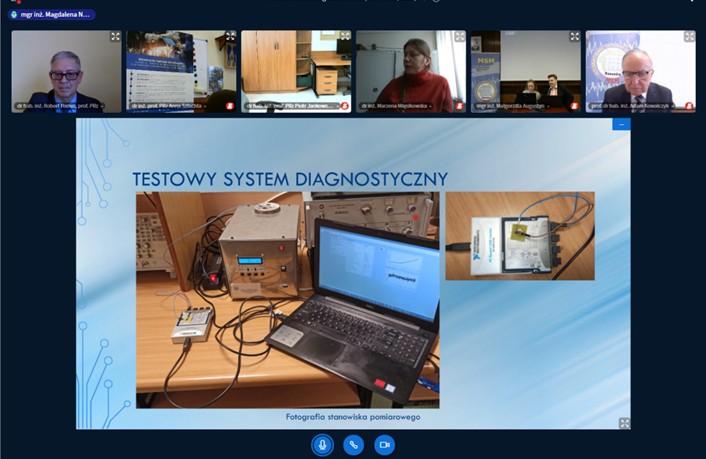Select Małgorzata Augustyn video thumbnail
This screenshot has height=459, width=706.
point(526,70)
